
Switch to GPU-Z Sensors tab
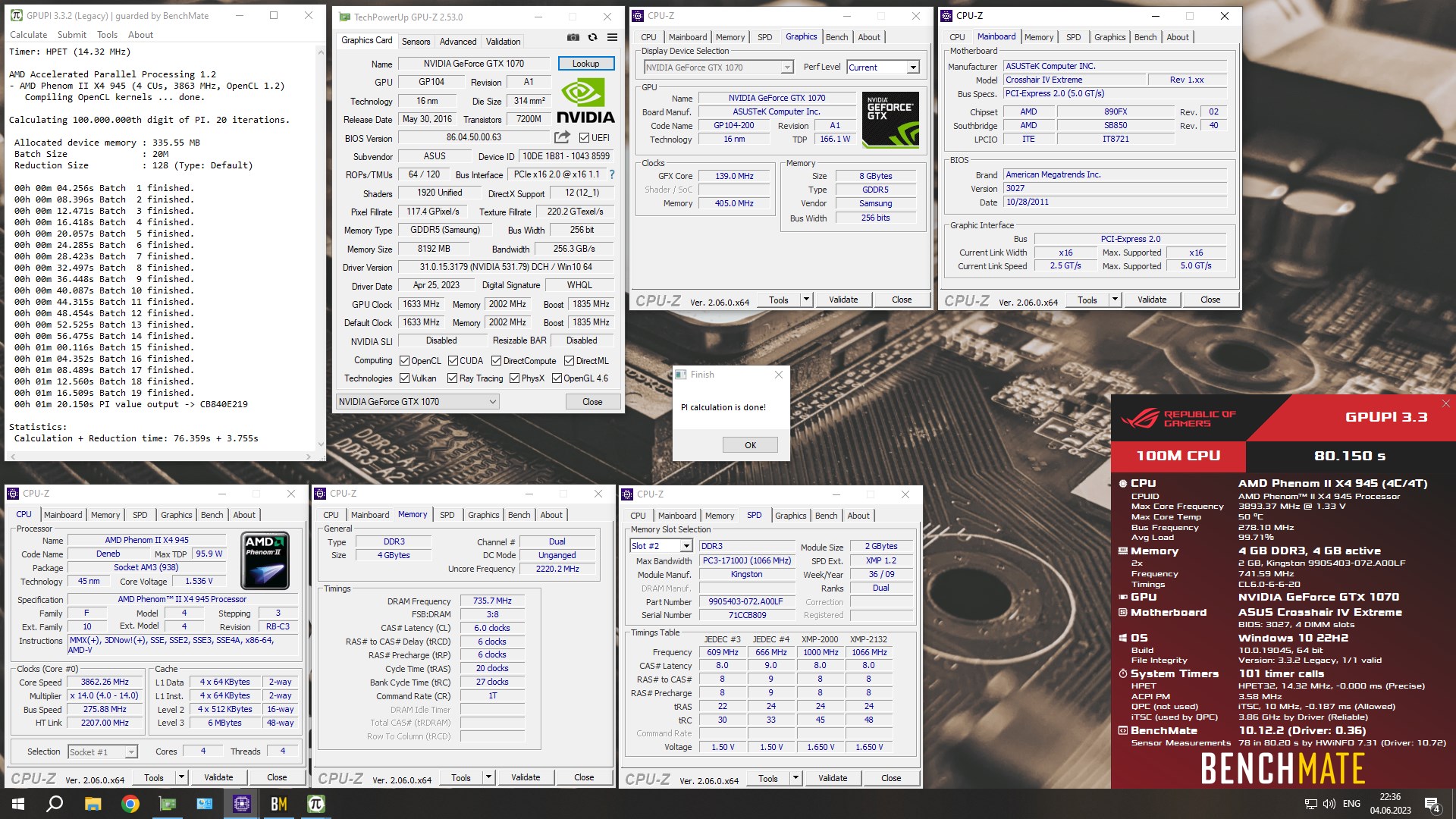click(416, 42)
